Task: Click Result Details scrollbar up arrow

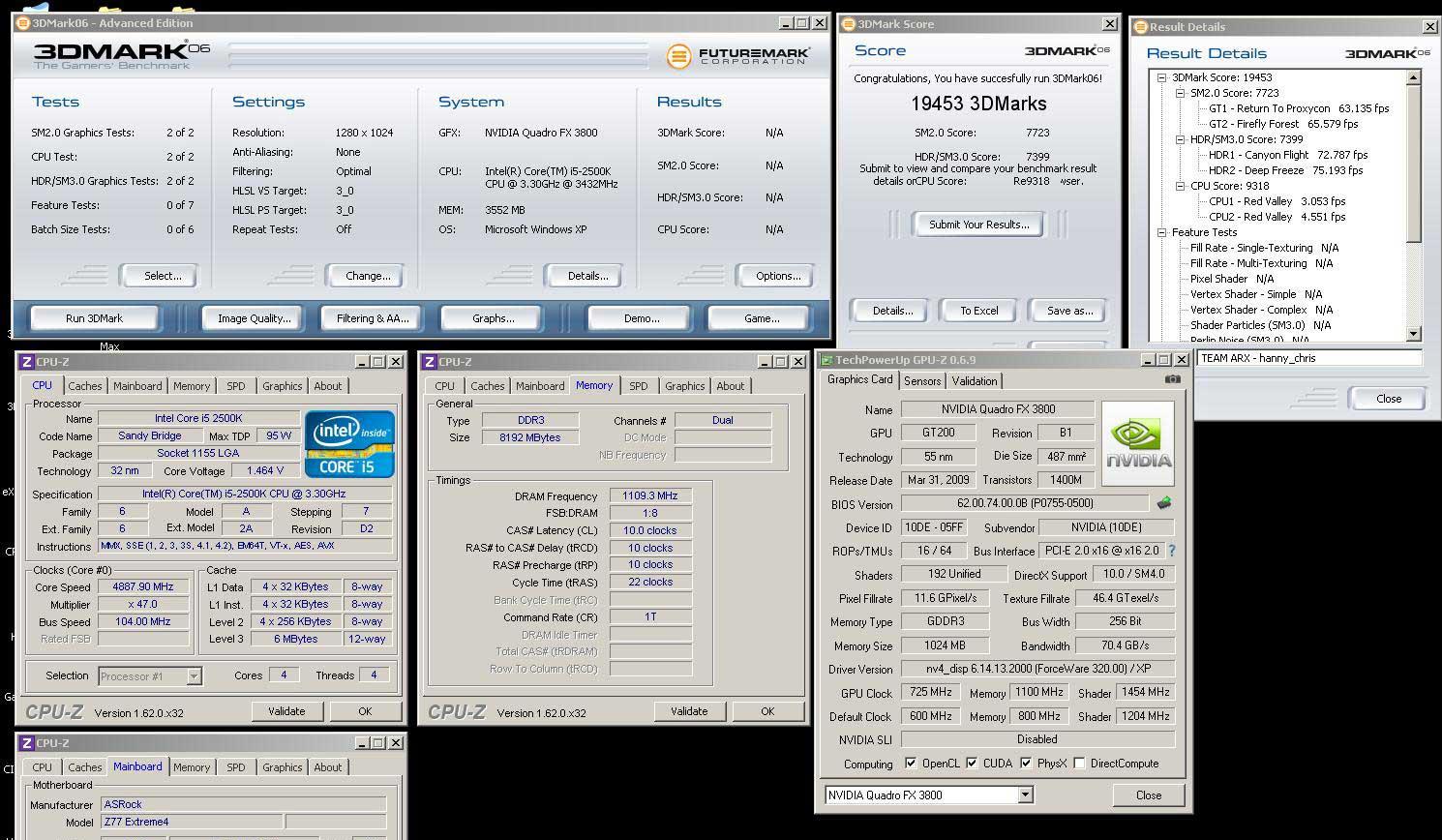Action: pyautogui.click(x=1414, y=77)
